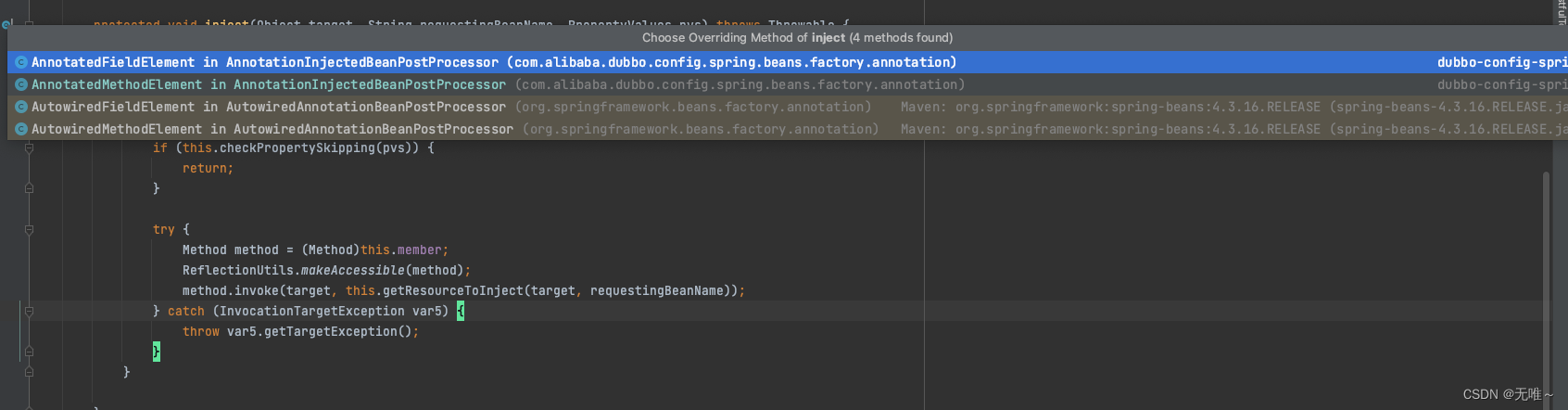This screenshot has width=1568, height=410.
Task: Select AnnotatedMethodElement in AnnotationInjectedBeanPostProcessor row
Action: [788, 84]
